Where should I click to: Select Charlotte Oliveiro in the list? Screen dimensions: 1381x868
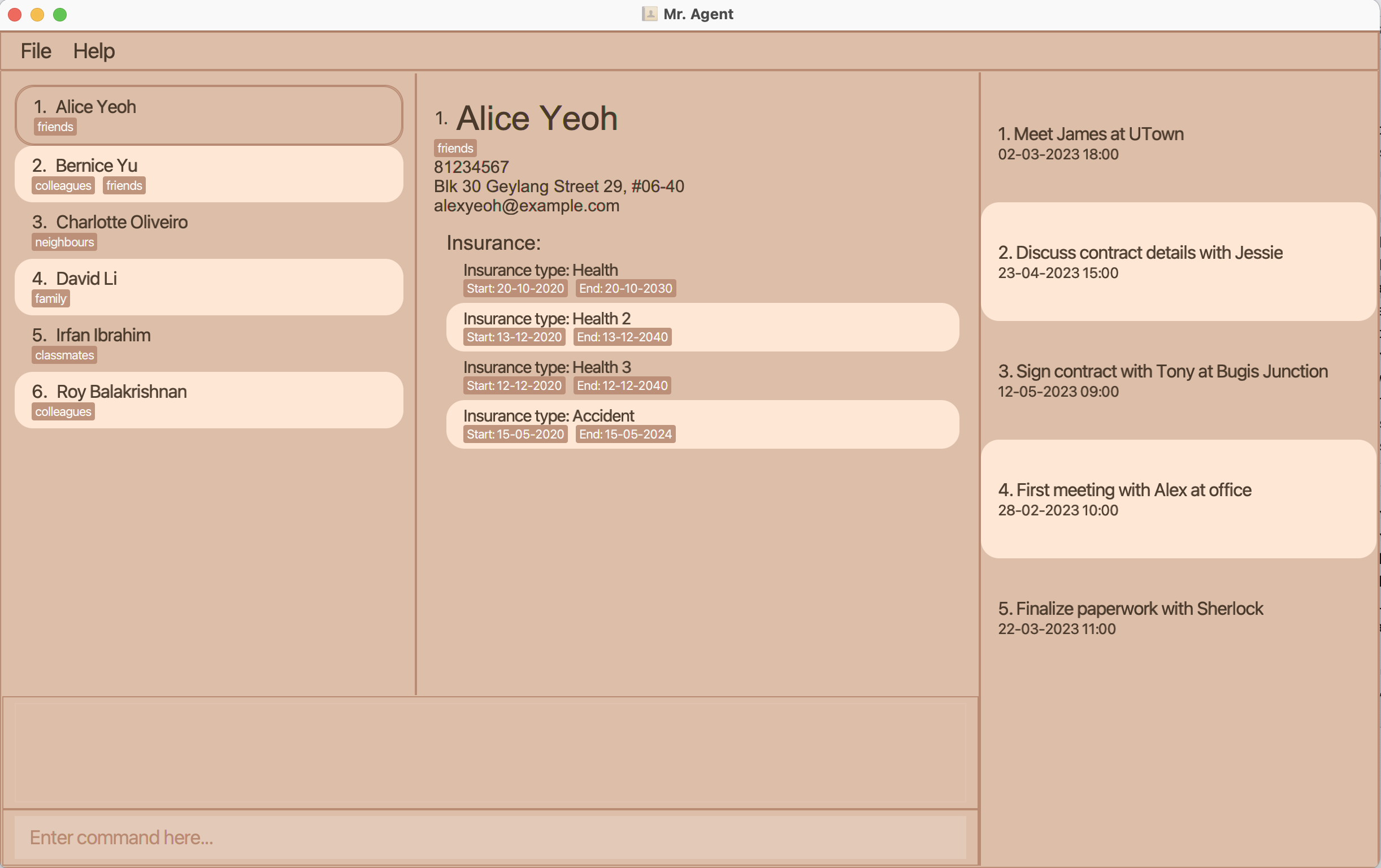pyautogui.click(x=209, y=231)
